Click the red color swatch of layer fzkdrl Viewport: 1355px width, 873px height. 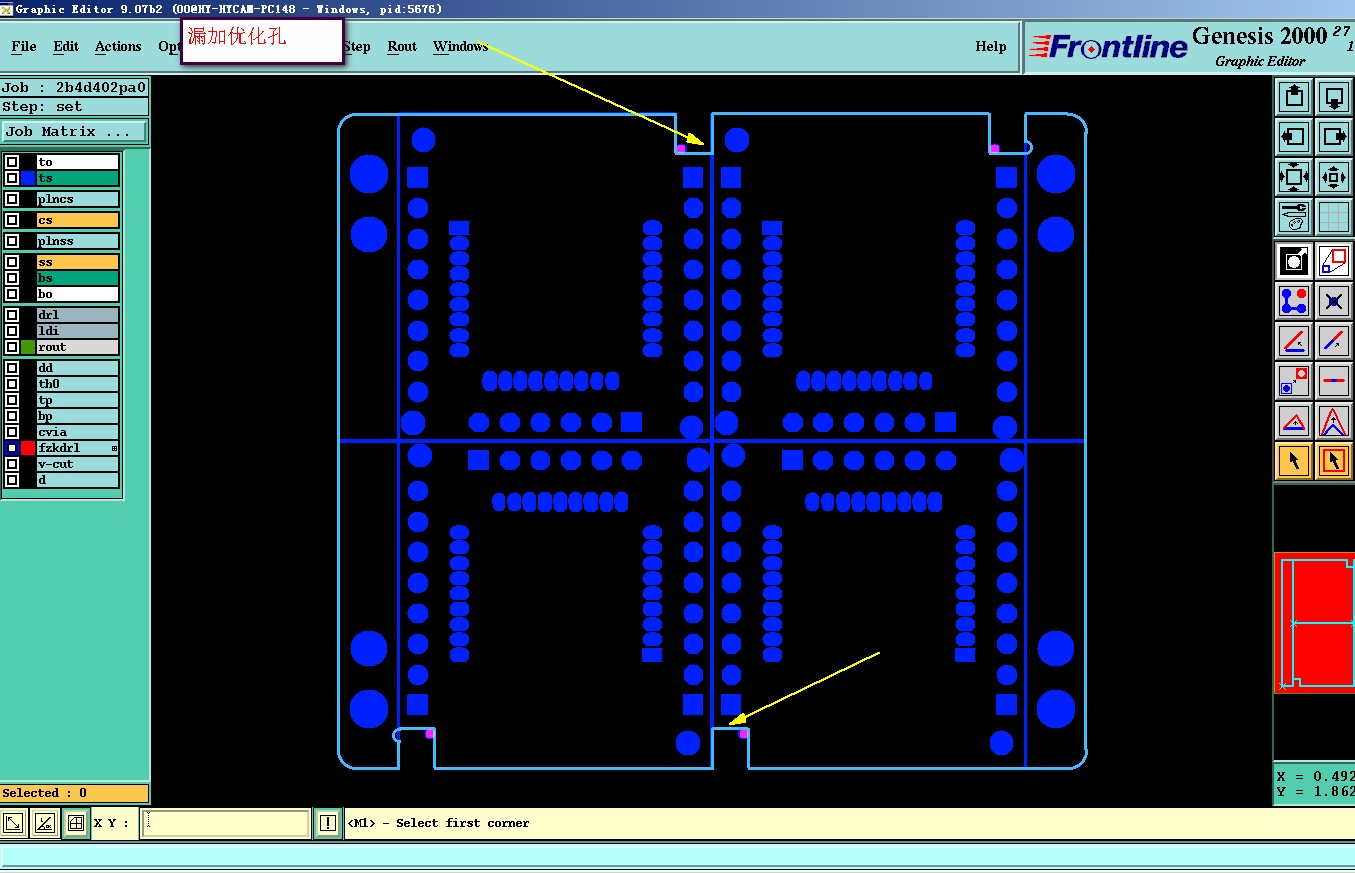point(28,448)
